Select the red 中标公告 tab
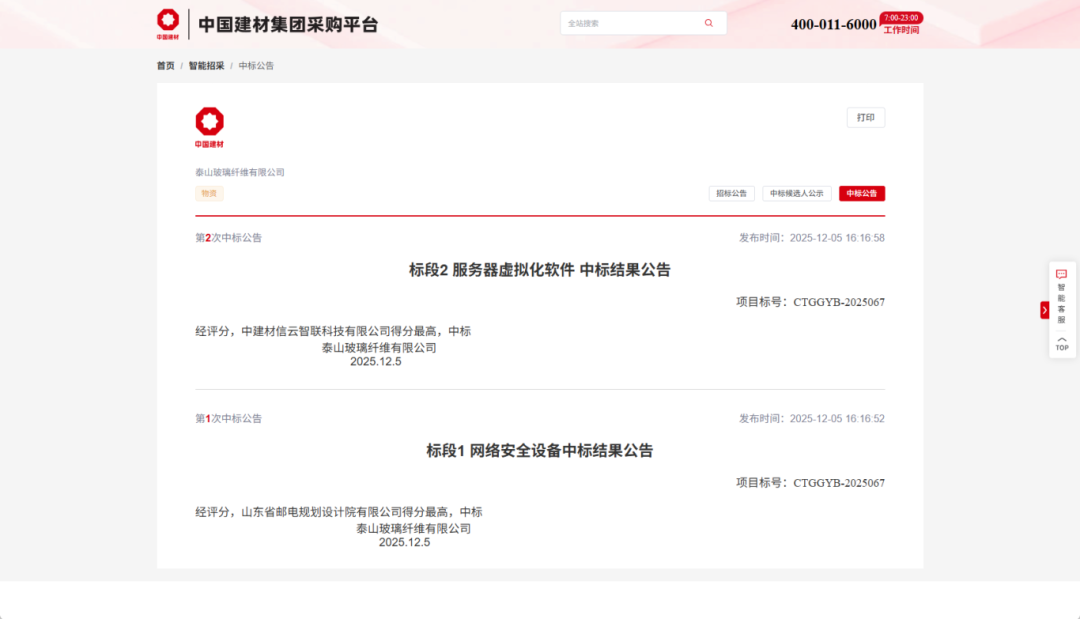The image size is (1080, 619). 861,193
